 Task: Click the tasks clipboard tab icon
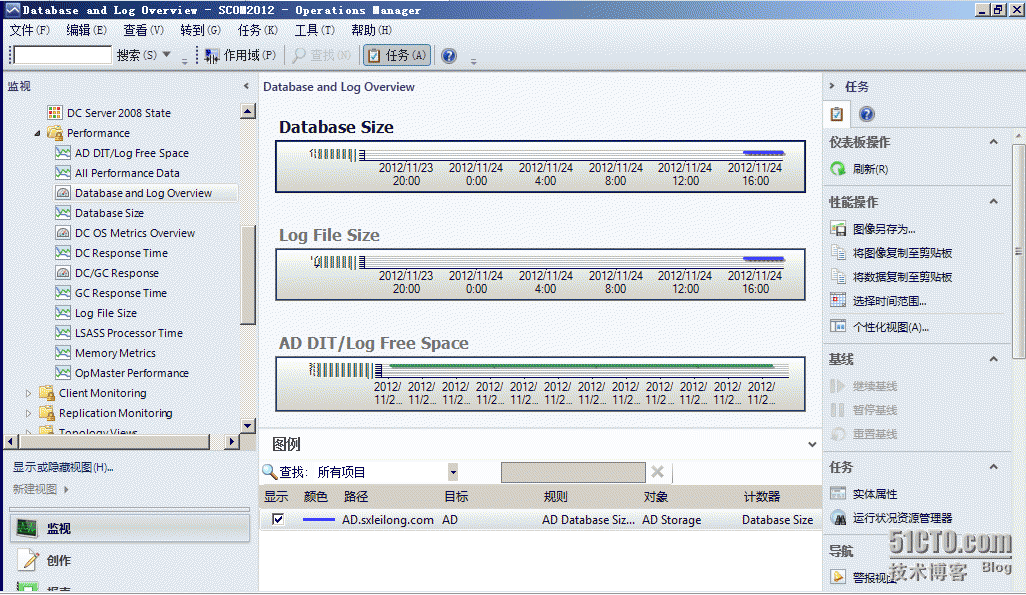[837, 114]
